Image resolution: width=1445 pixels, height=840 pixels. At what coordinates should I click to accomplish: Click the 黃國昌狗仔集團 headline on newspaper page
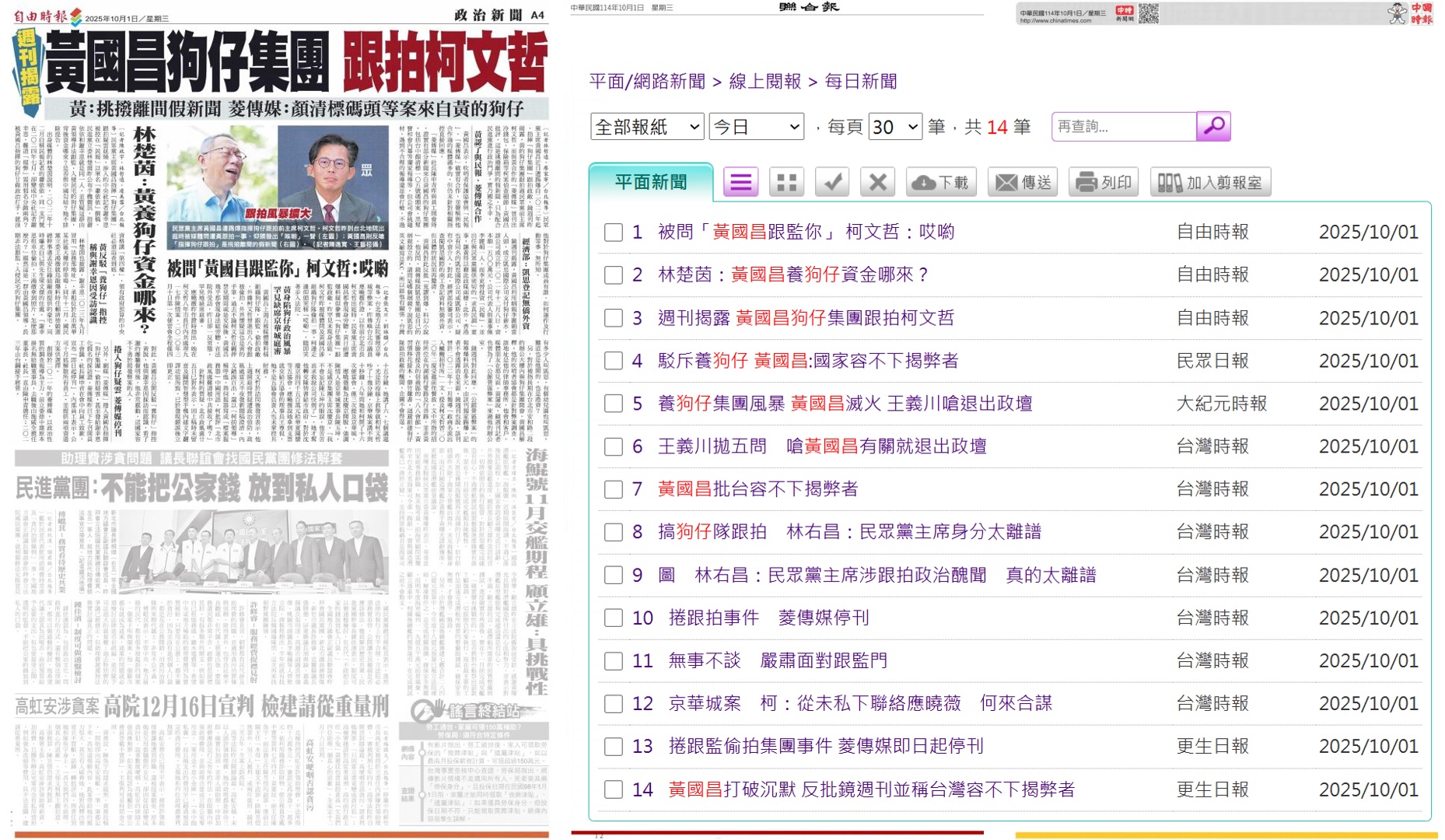187,62
